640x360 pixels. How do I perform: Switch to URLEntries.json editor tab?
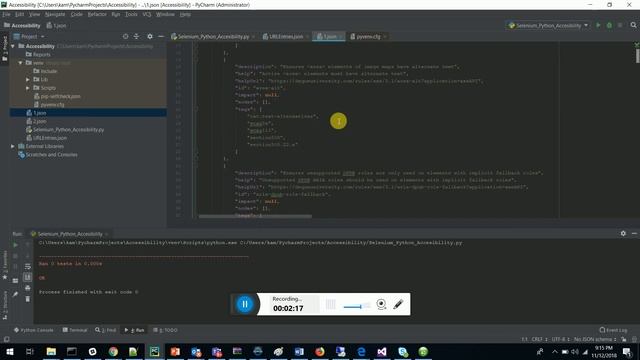pyautogui.click(x=286, y=36)
